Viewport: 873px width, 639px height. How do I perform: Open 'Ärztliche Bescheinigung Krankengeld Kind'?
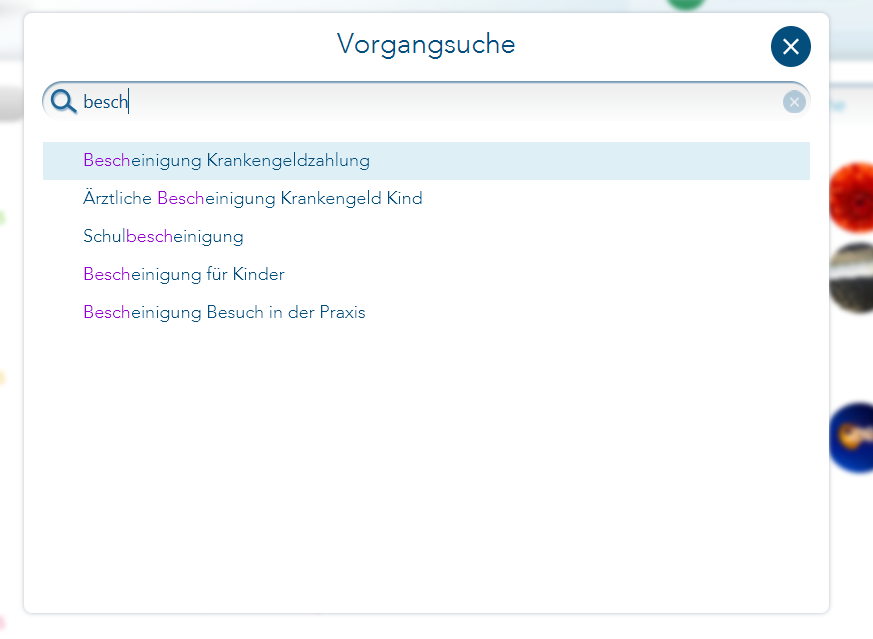(426, 199)
